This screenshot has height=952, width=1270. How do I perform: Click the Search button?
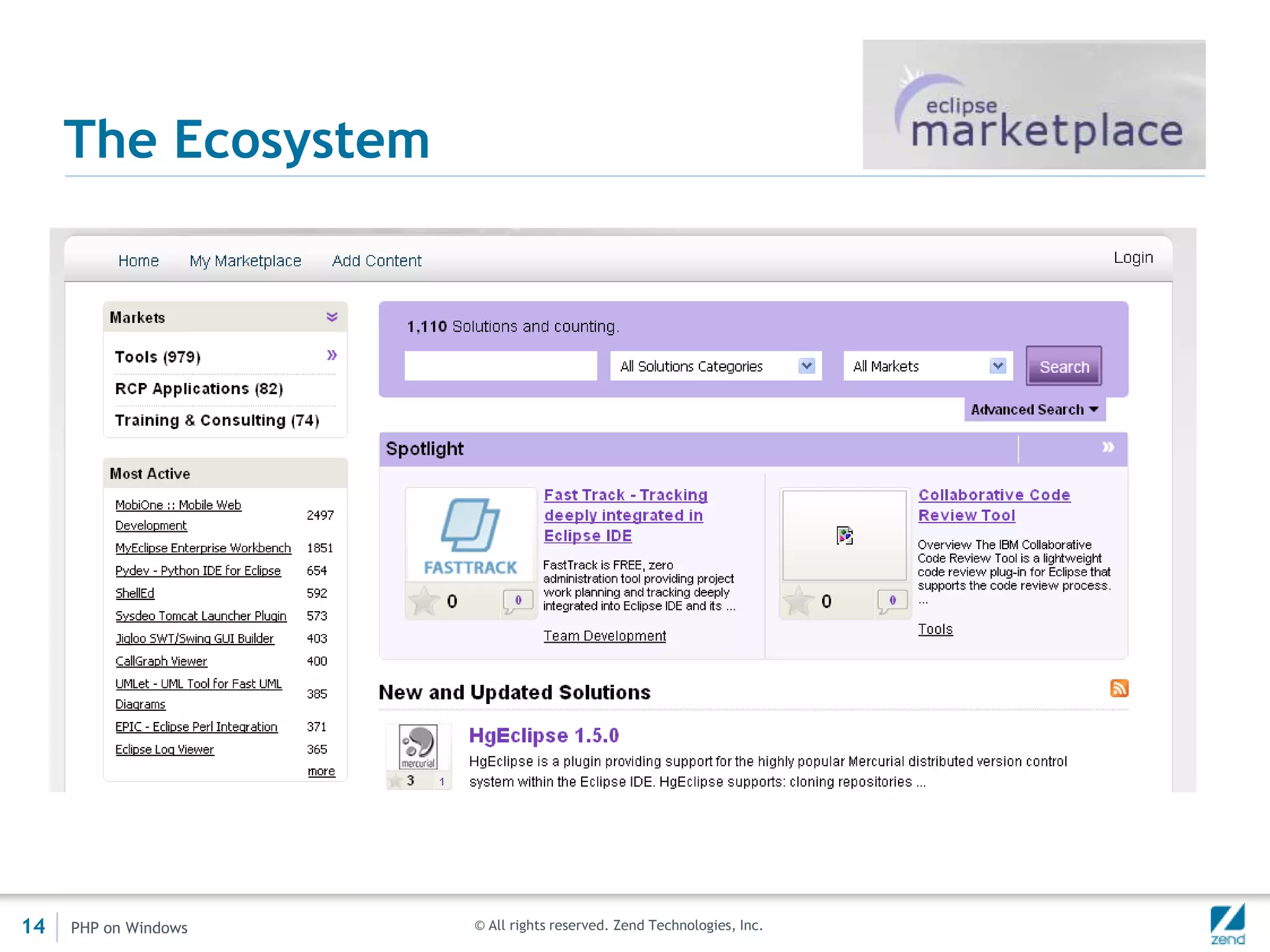pyautogui.click(x=1064, y=366)
